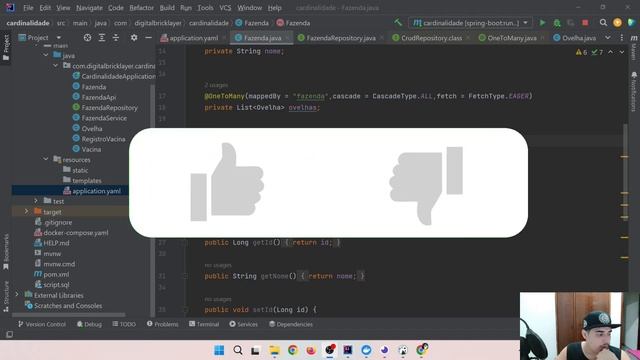
Task: Open the VCS menu
Action: [x=225, y=8]
